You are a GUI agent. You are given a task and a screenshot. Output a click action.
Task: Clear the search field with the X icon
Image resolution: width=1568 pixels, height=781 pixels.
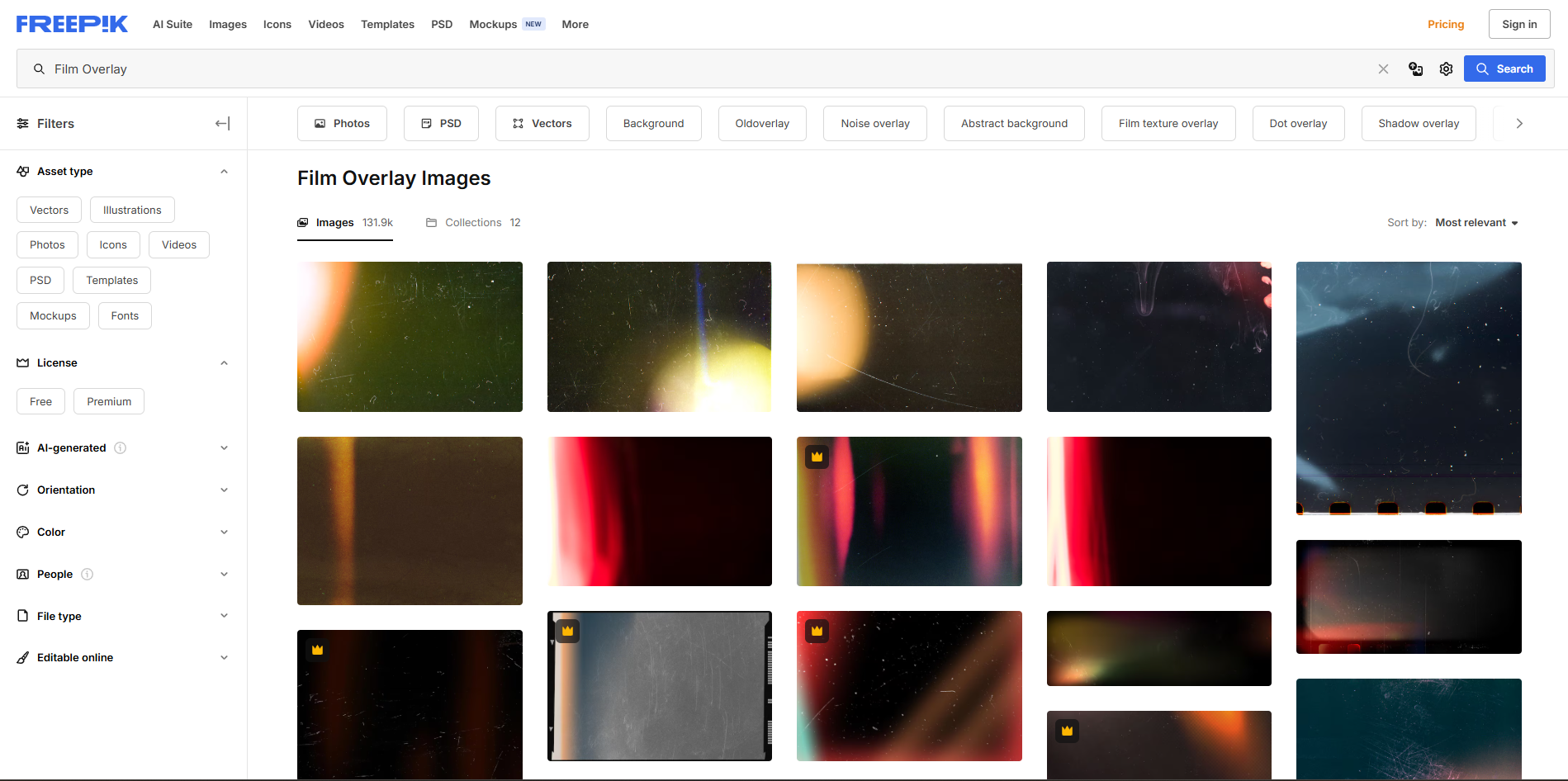1383,69
